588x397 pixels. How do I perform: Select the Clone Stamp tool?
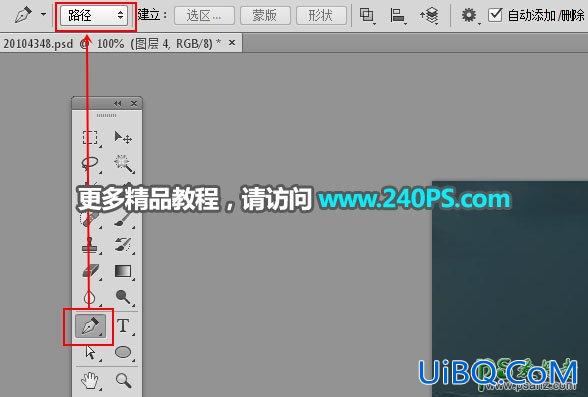tap(90, 244)
